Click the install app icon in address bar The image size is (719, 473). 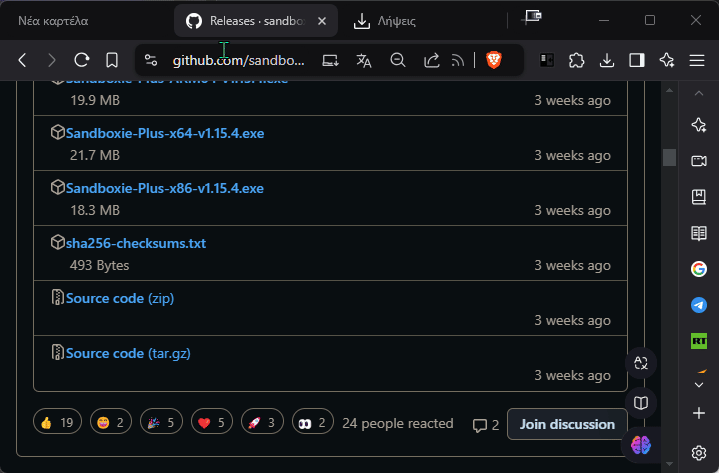[x=330, y=60]
